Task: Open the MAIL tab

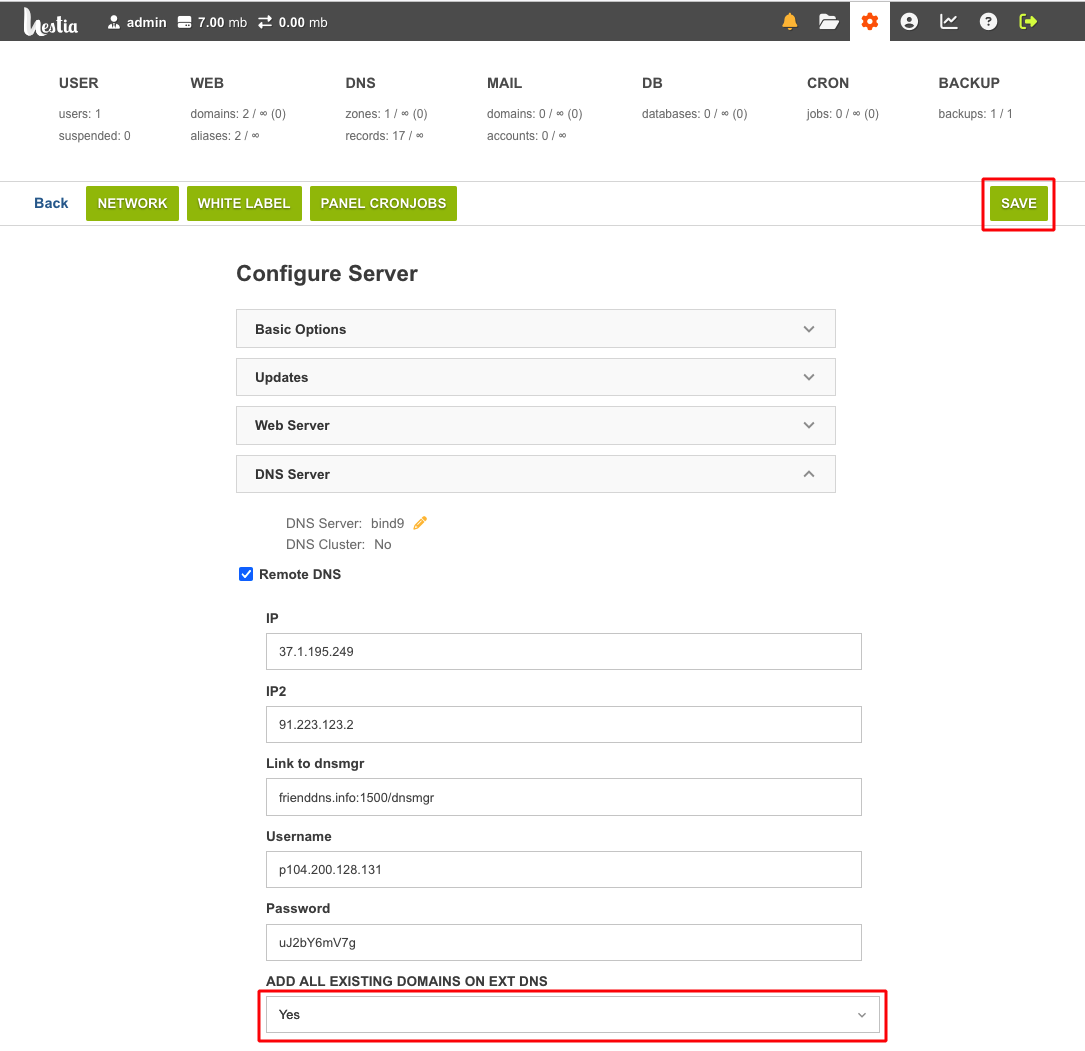Action: pos(504,83)
